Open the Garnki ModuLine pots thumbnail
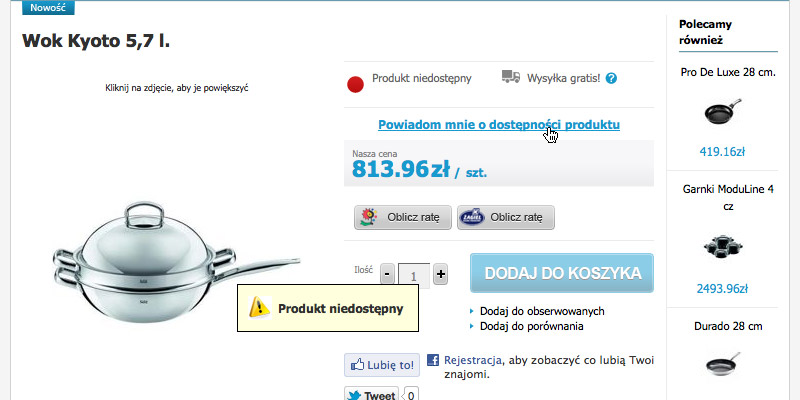Screen dimensions: 800x400 click(723, 247)
